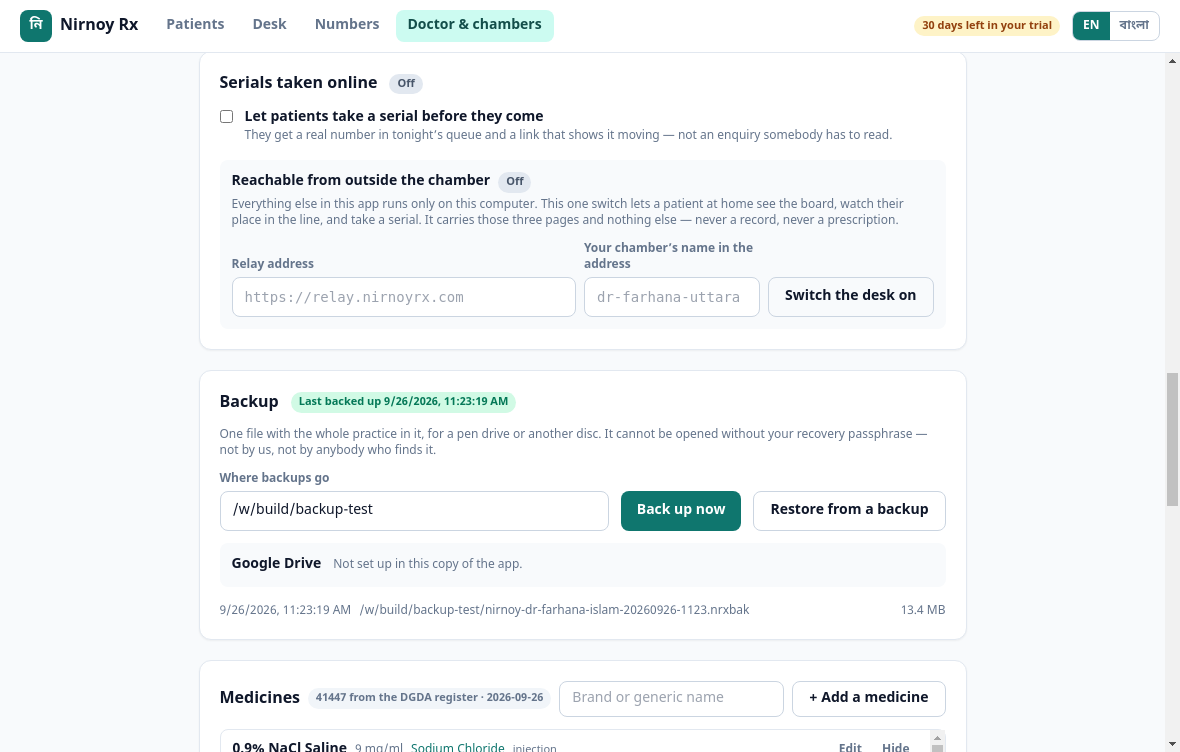Screen dimensions: 1180x752
Task: Click Restore from a backup
Action: [x=849, y=511]
